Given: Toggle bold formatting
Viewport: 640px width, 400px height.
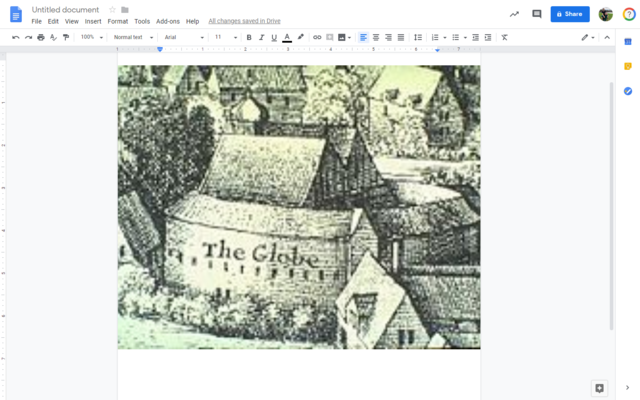Looking at the screenshot, I should (x=249, y=37).
